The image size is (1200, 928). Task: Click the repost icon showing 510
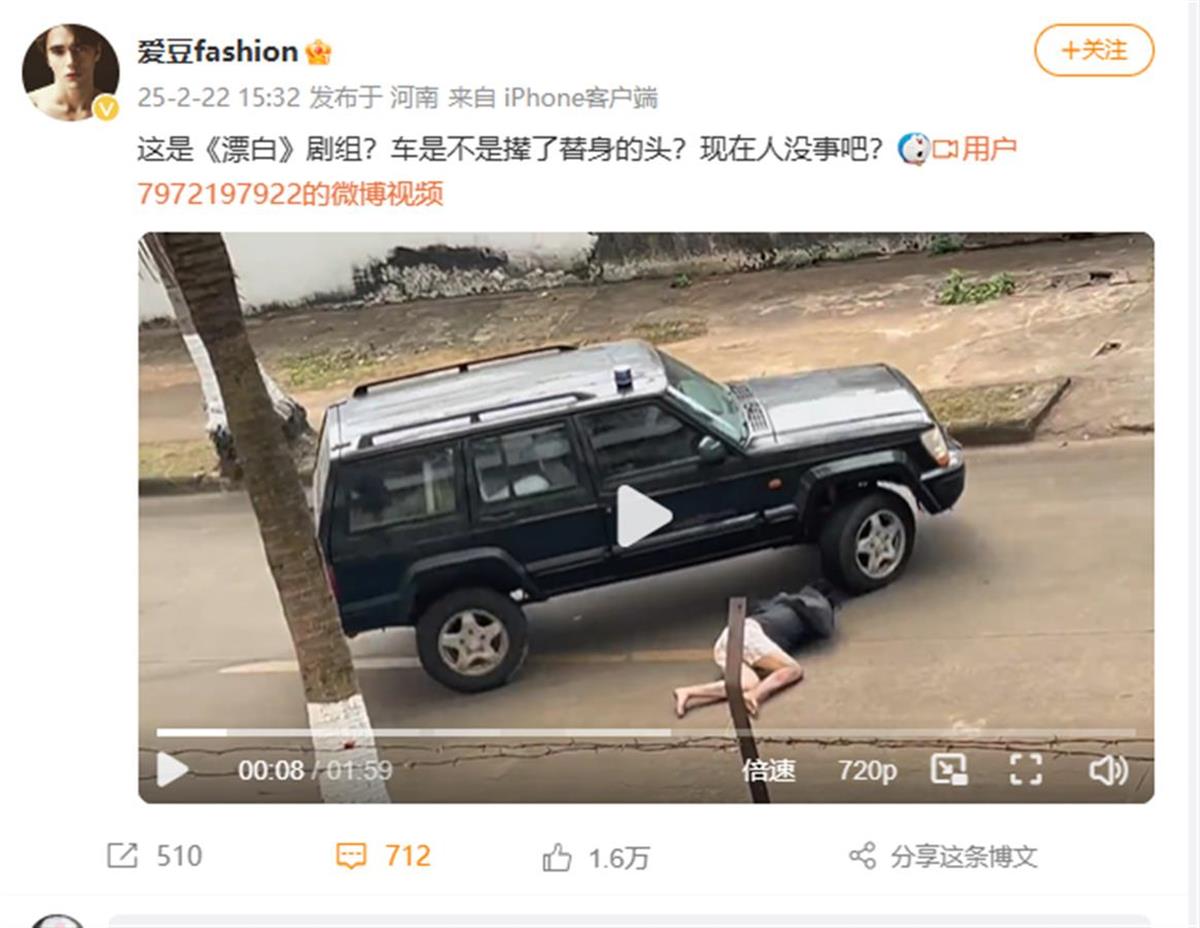122,856
